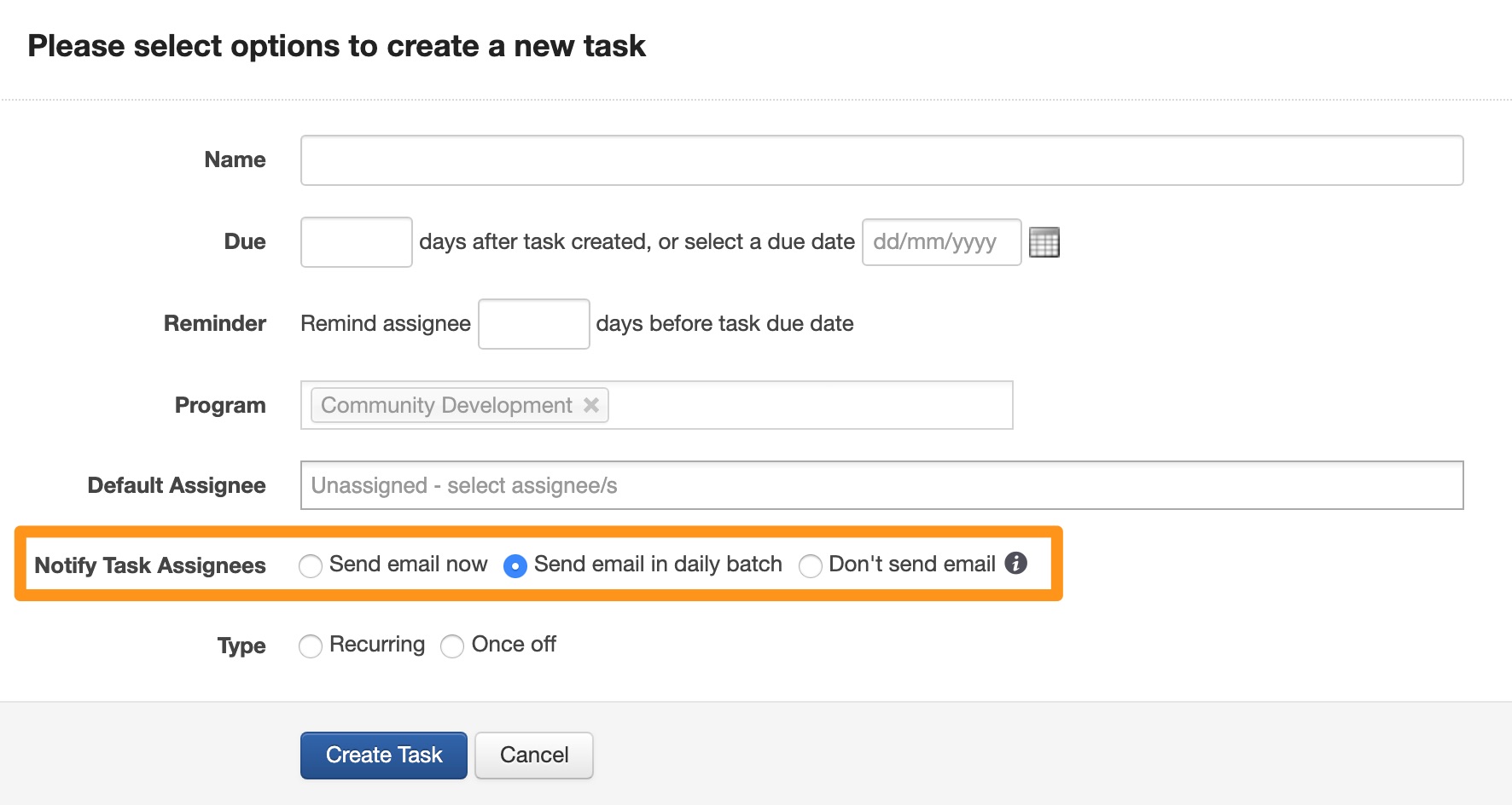
Task: Click the Community Development tag text
Action: [x=446, y=405]
